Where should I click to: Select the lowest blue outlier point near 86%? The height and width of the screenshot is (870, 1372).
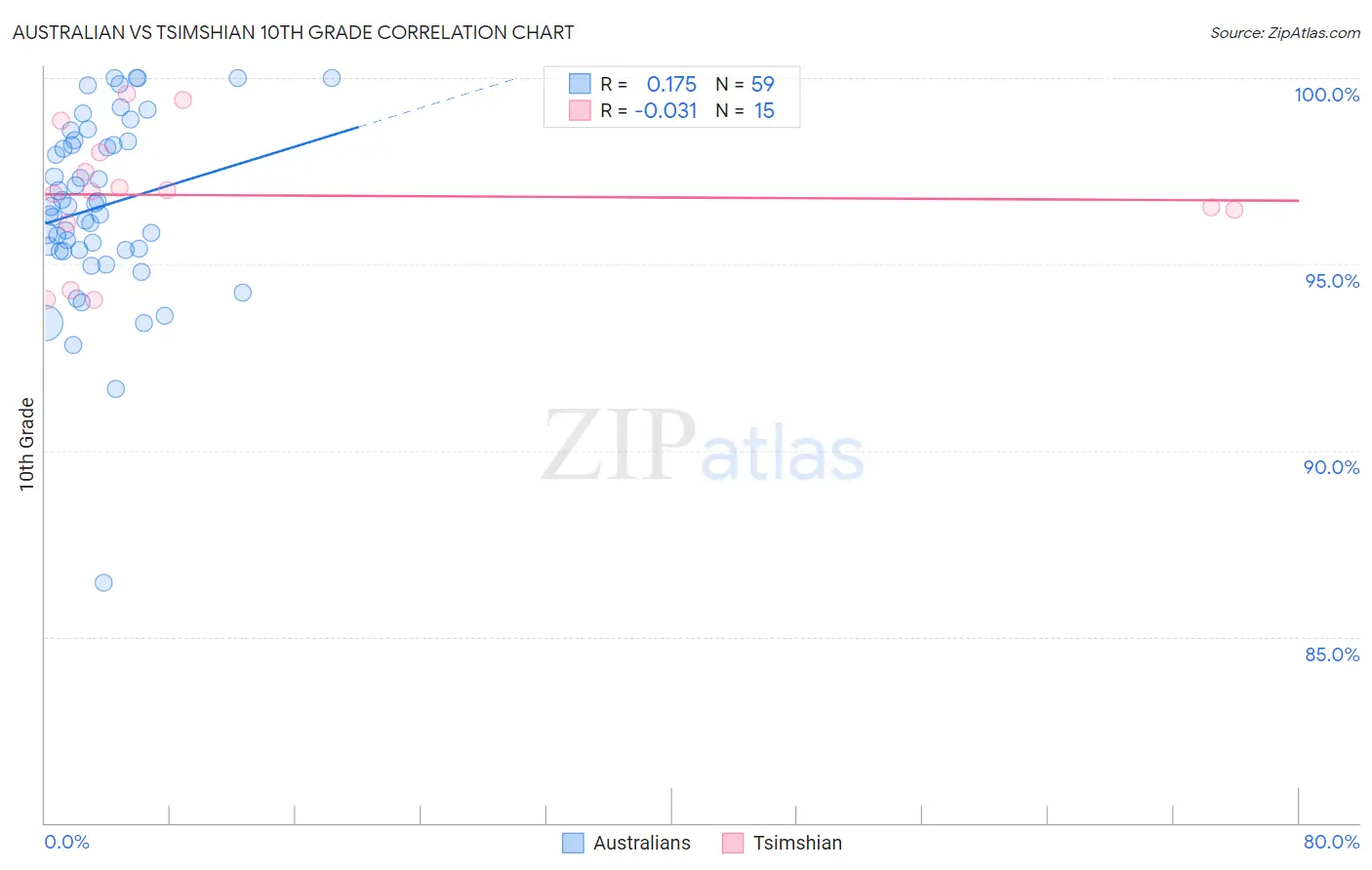tap(103, 582)
